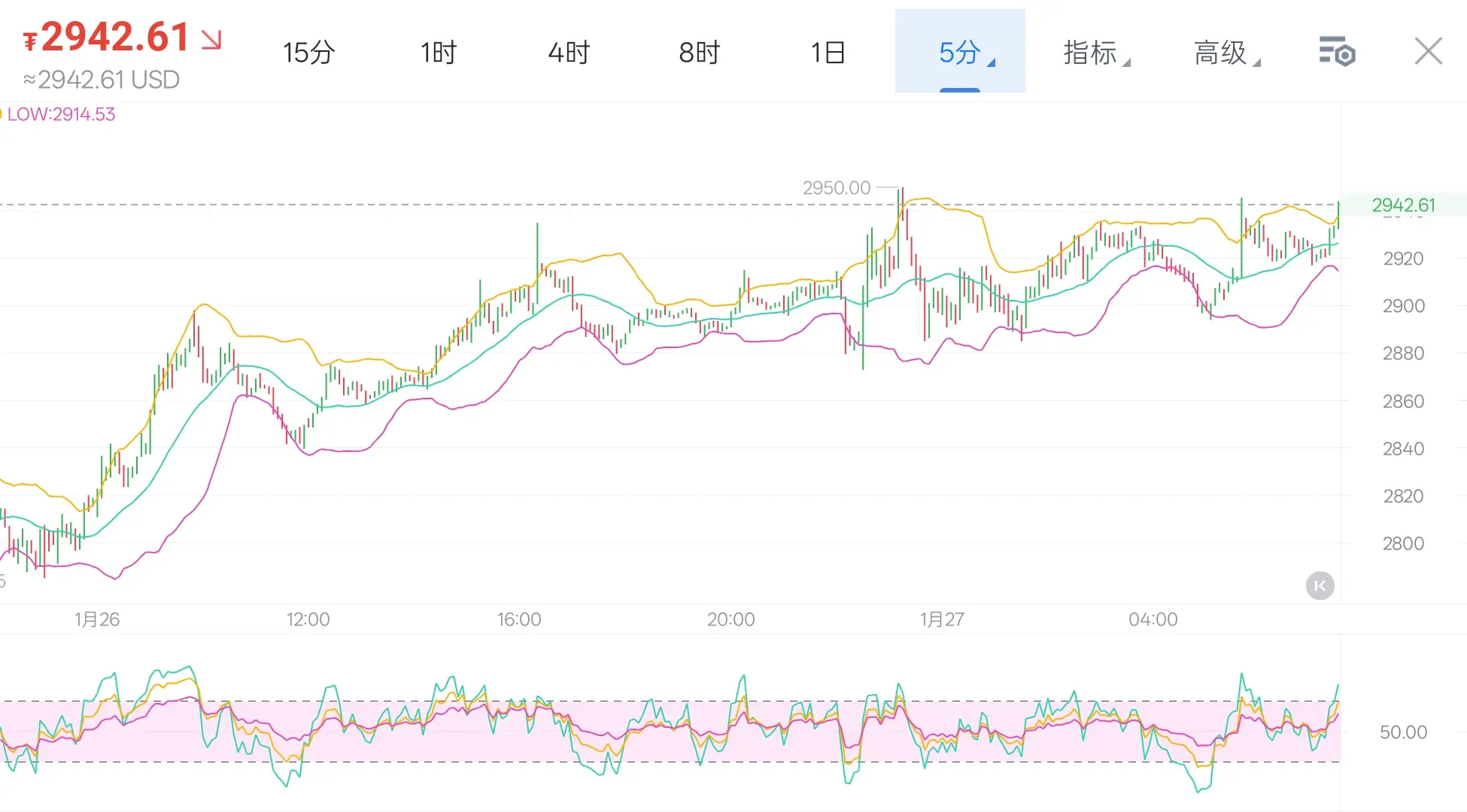Viewport: 1467px width, 812px height.
Task: Choose the 1日 daily timeframe
Action: point(828,52)
